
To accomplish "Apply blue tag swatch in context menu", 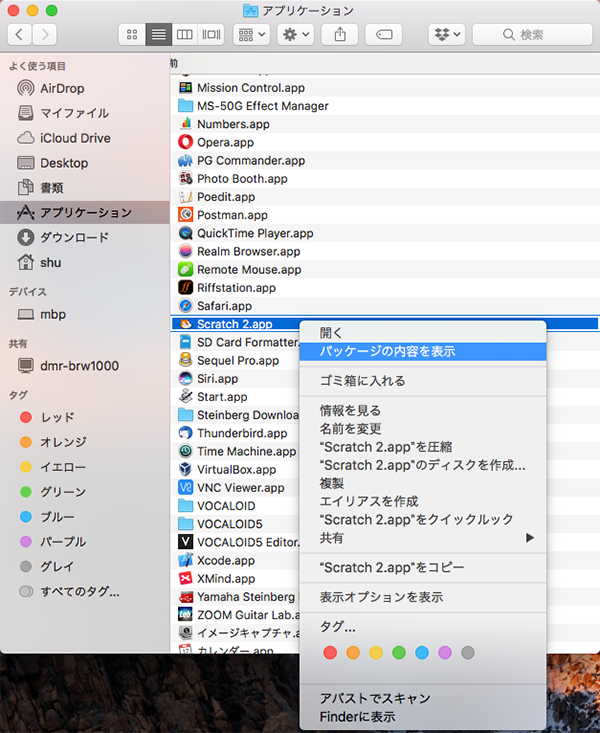I will (422, 653).
